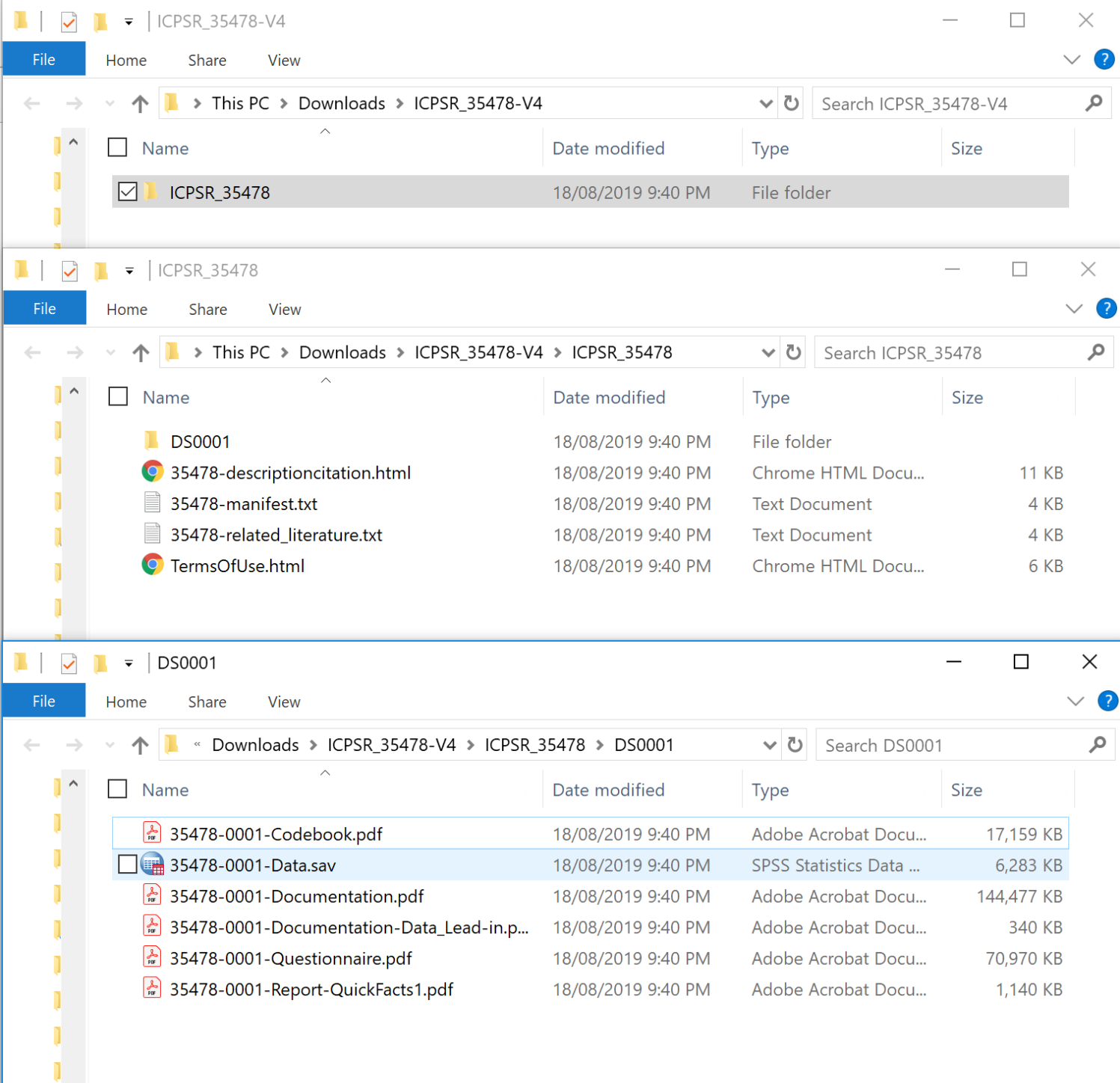Viewport: 1120px width, 1083px height.
Task: Open the SPSS 35478-0001-Data.sav file icon
Action: tap(153, 865)
